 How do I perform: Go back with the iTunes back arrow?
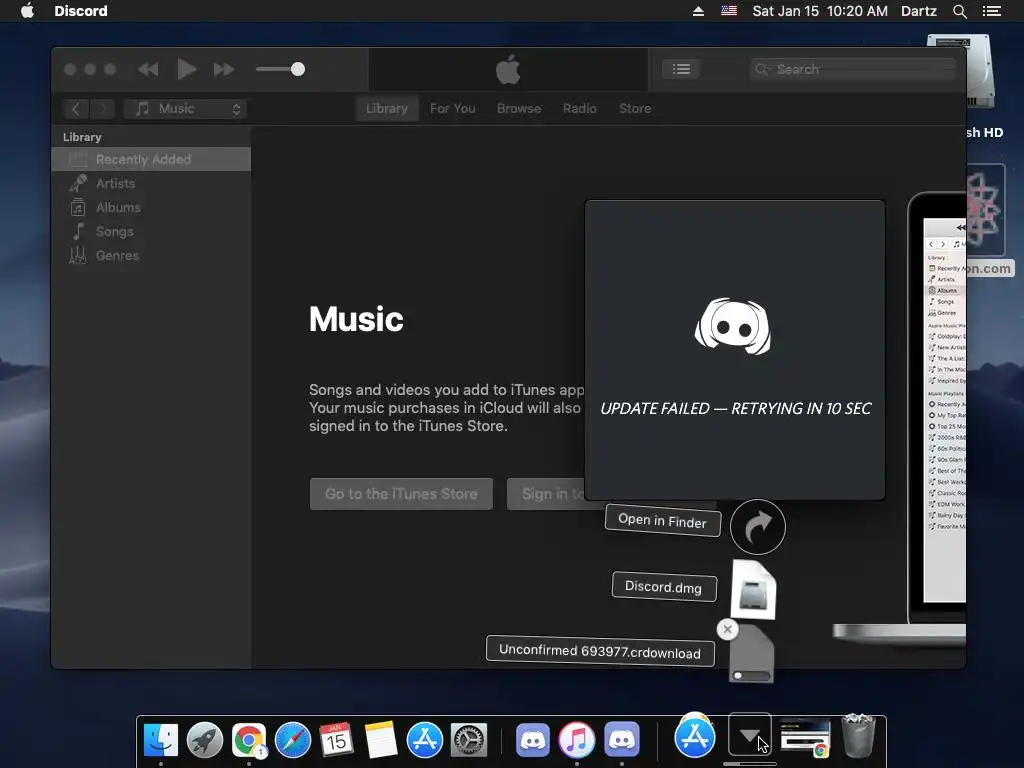coord(76,109)
